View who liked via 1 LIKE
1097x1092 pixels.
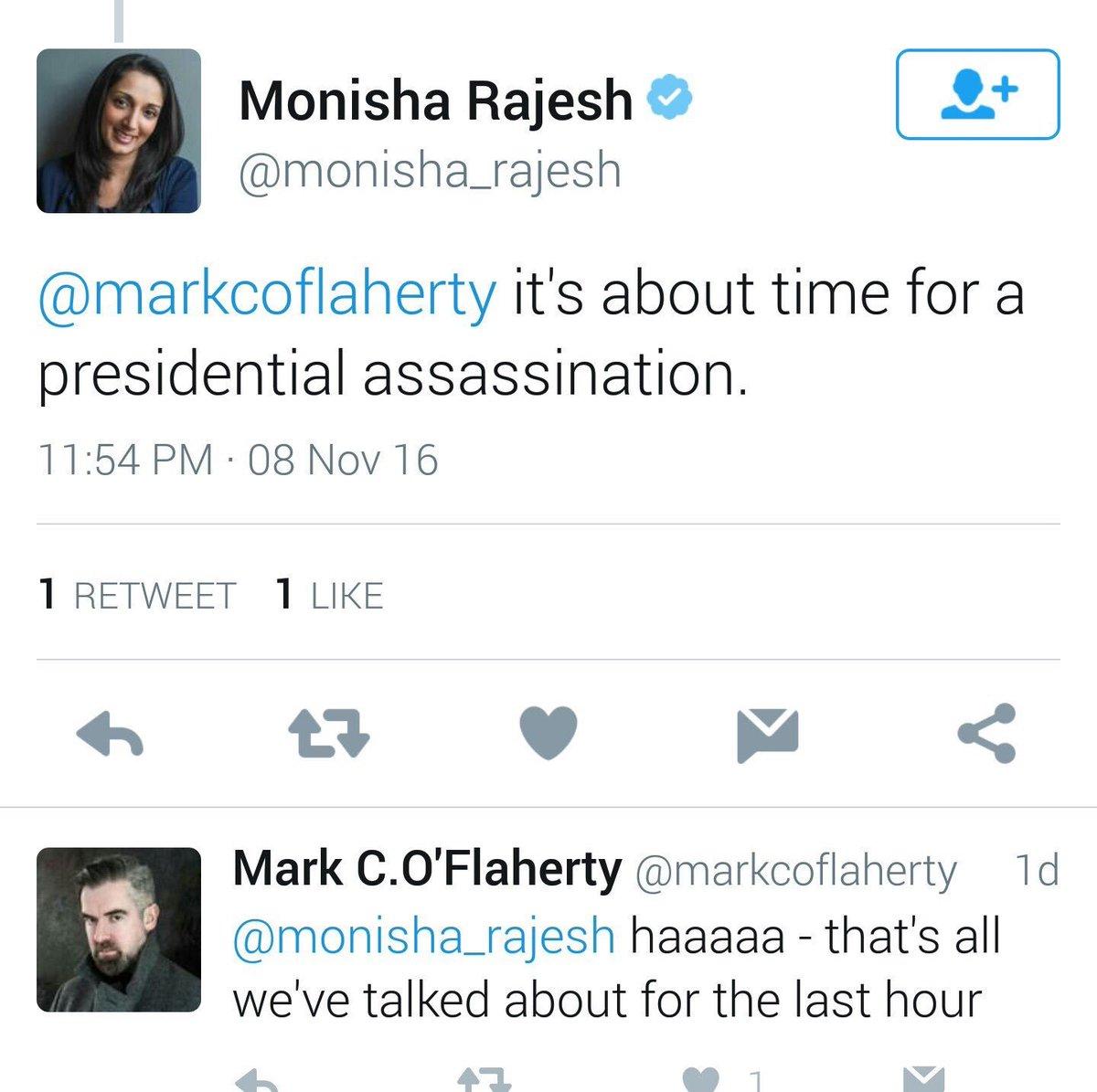tap(329, 596)
